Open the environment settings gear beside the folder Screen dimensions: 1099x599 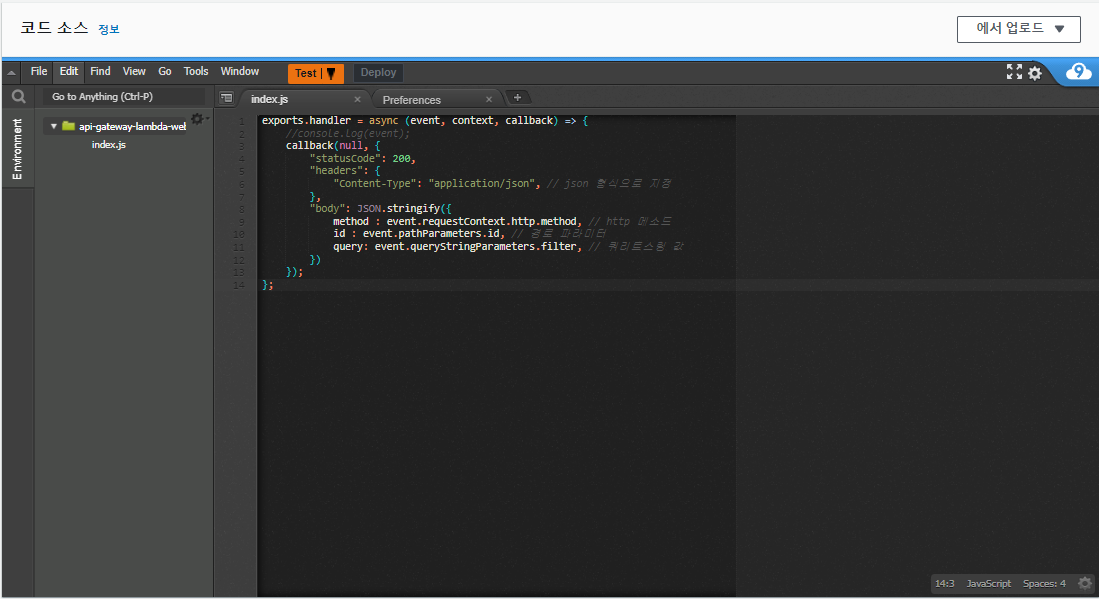click(198, 118)
